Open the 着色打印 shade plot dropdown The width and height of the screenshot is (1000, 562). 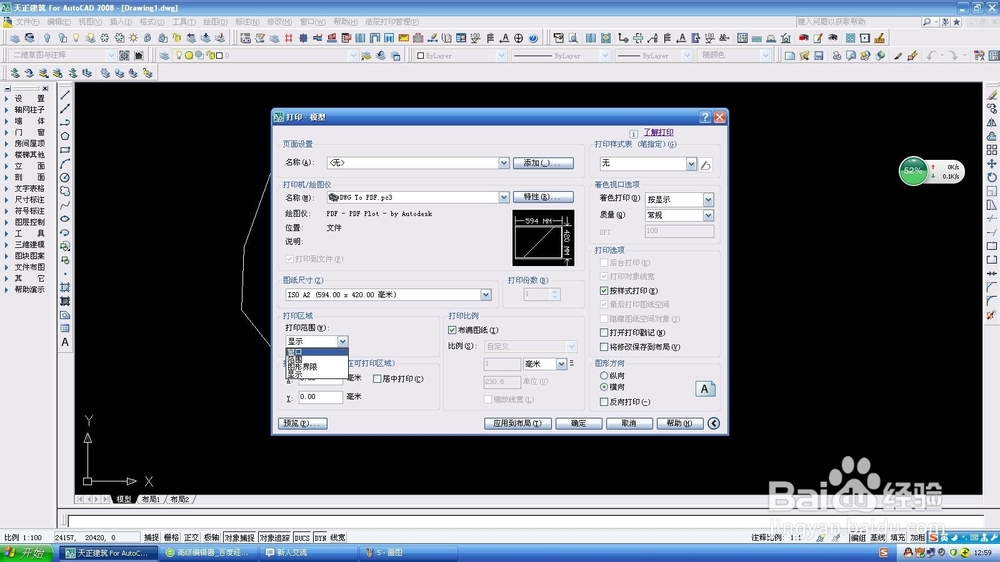point(708,200)
